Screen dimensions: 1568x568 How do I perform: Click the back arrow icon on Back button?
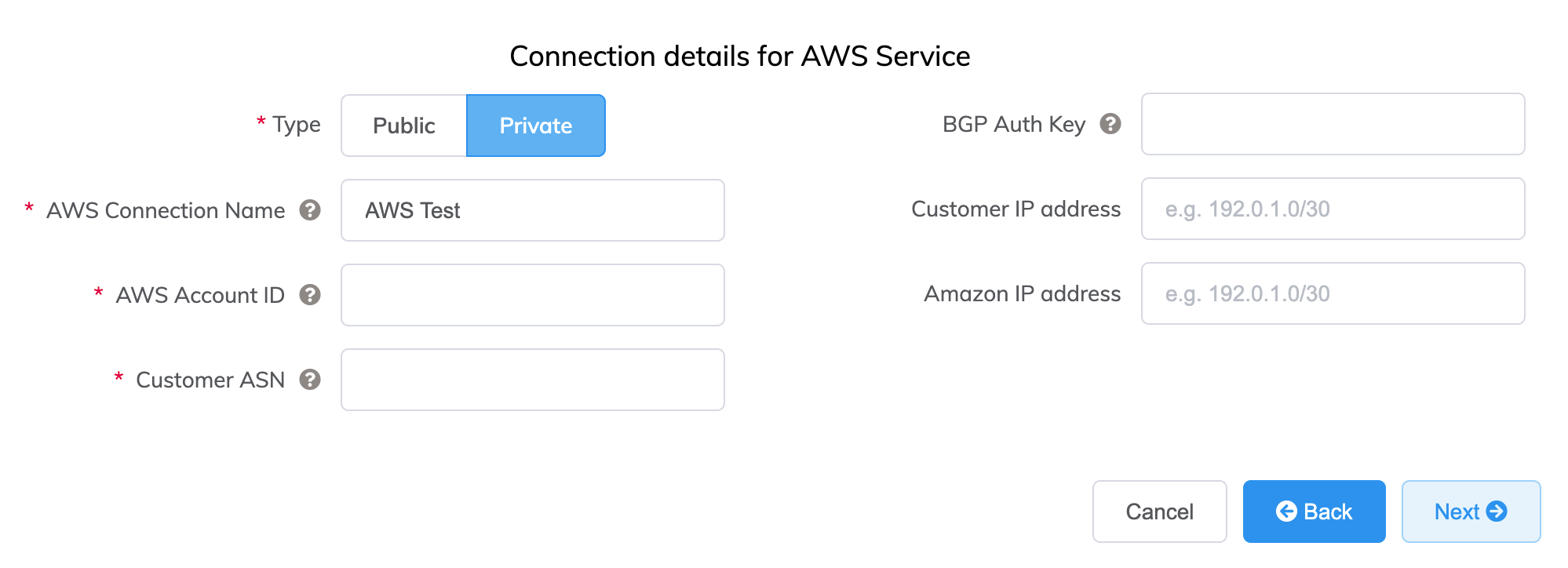[x=1285, y=511]
